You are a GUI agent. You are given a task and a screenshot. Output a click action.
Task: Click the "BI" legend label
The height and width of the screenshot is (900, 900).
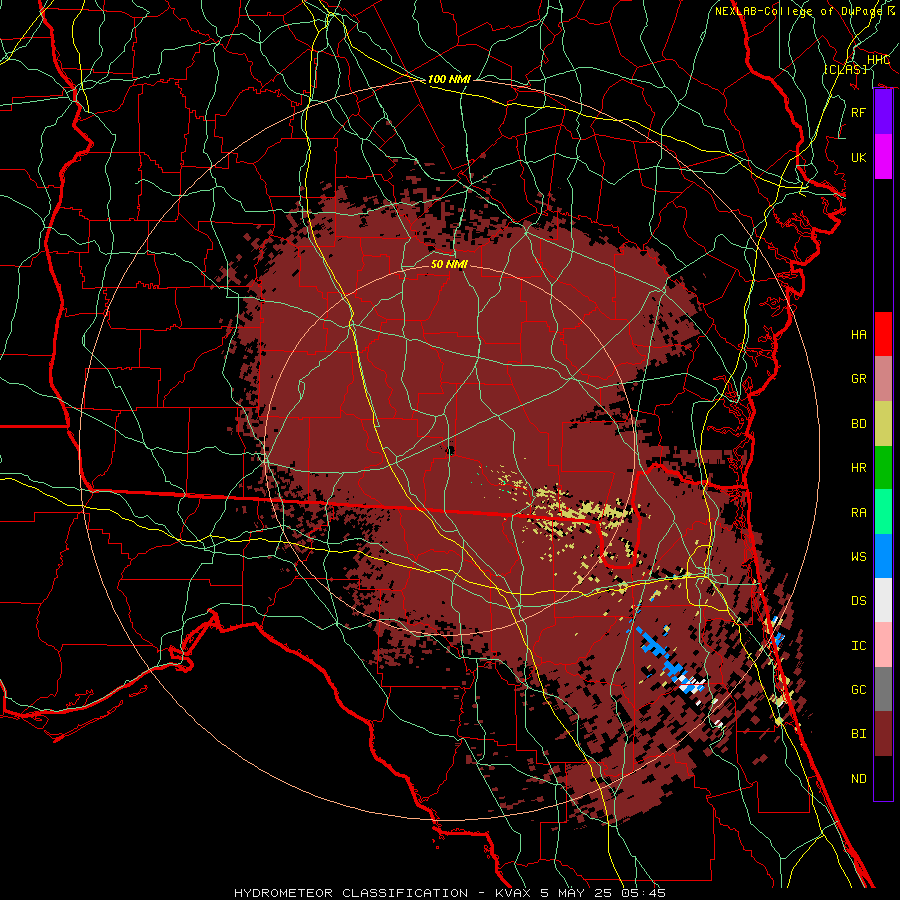(x=859, y=734)
